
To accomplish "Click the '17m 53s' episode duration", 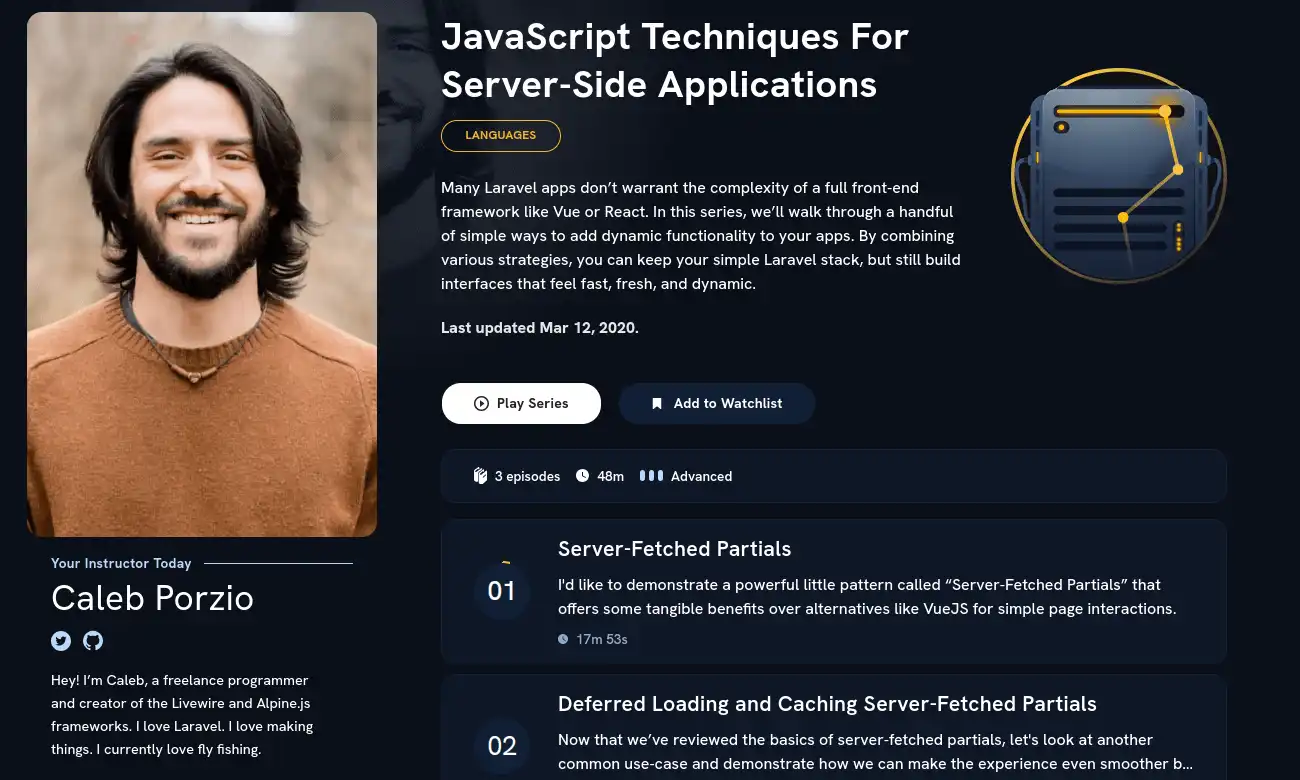I will pyautogui.click(x=602, y=639).
